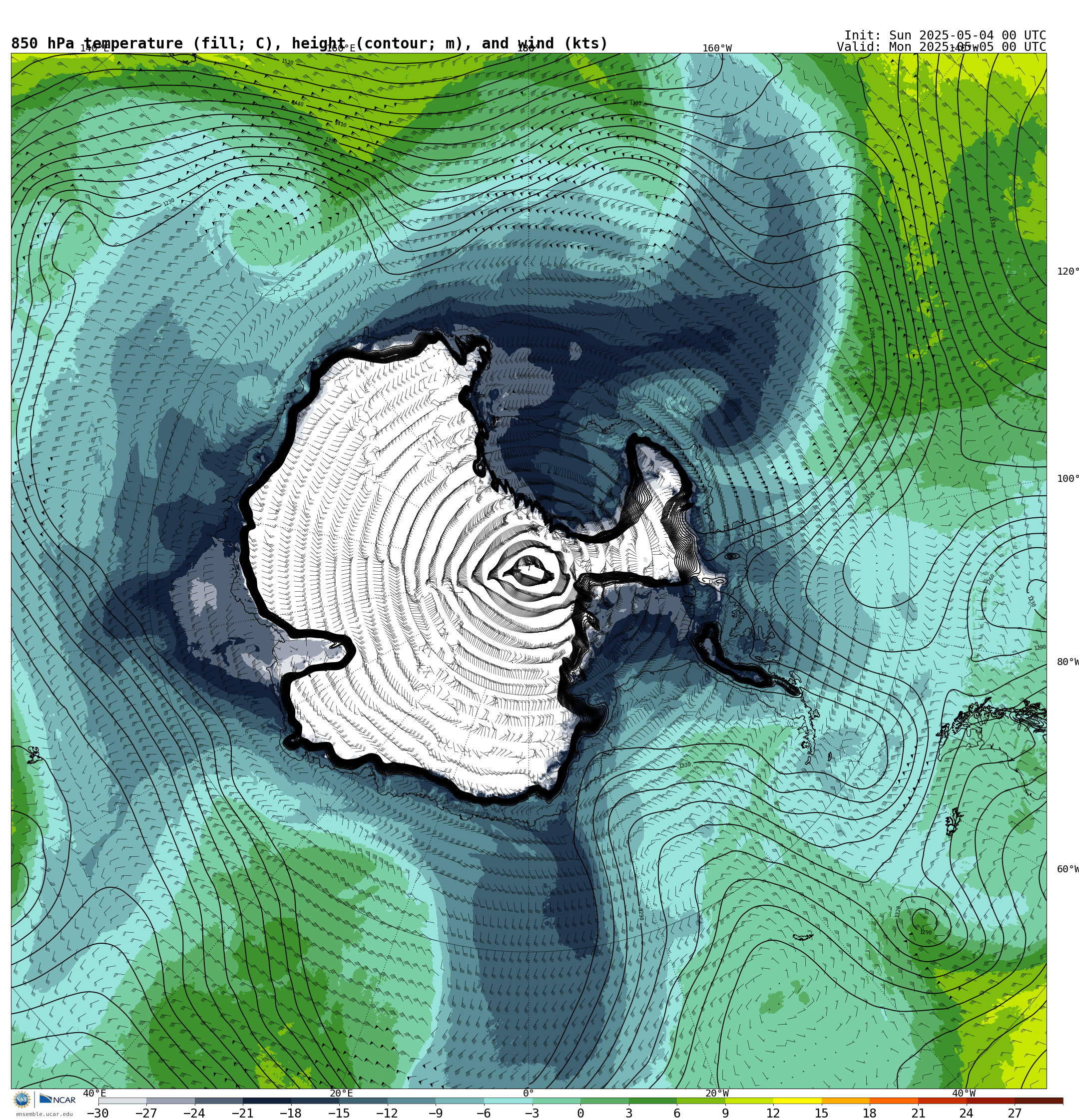Screen dimensions: 1079x1120
Task: Pick the yellow 12 to 15 colorbar swatch
Action: click(x=798, y=1101)
